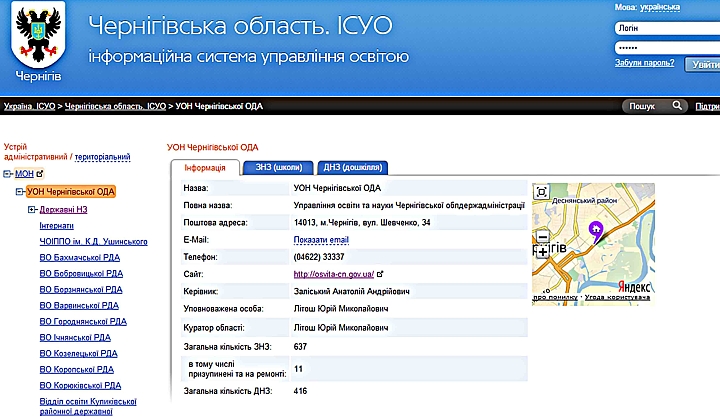
Task: Click external link icon next to МОН
Action: tap(40, 173)
